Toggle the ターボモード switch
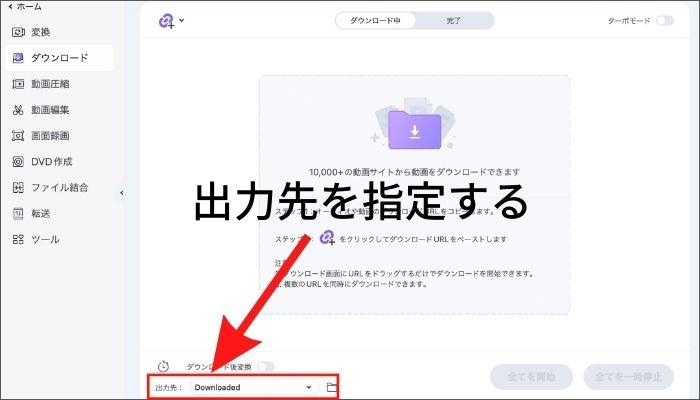Screen dimensions: 700x400 click(664, 21)
